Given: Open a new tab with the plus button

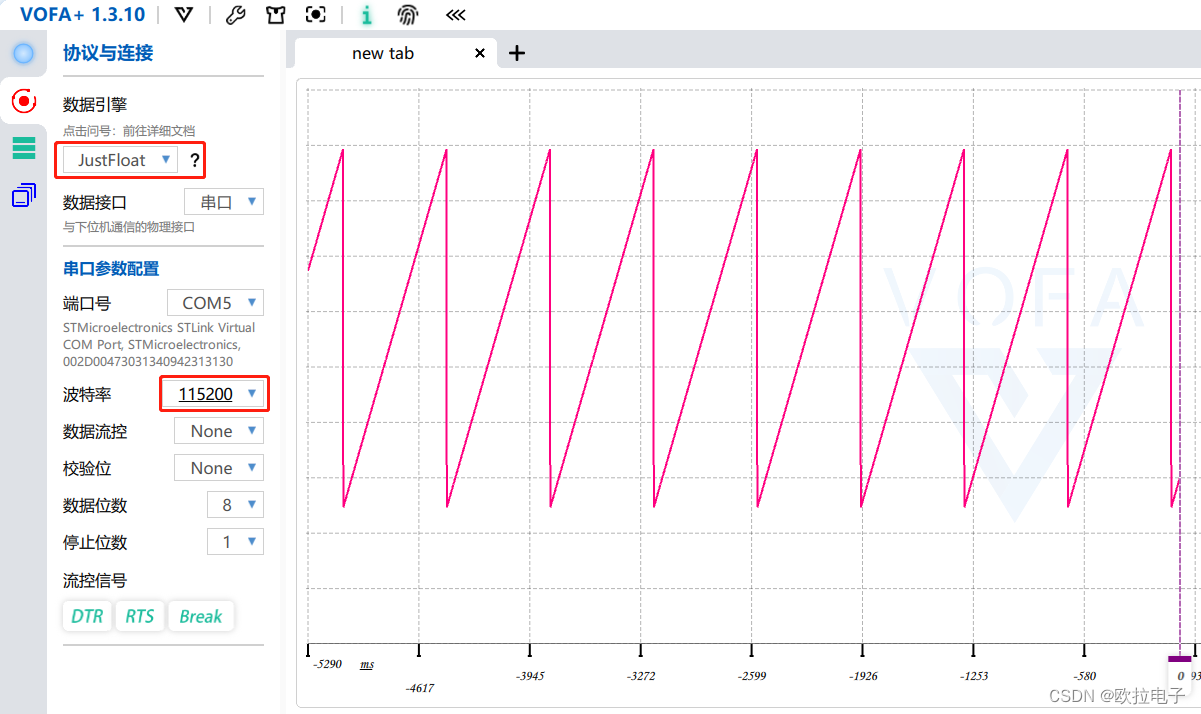Looking at the screenshot, I should click(x=516, y=53).
